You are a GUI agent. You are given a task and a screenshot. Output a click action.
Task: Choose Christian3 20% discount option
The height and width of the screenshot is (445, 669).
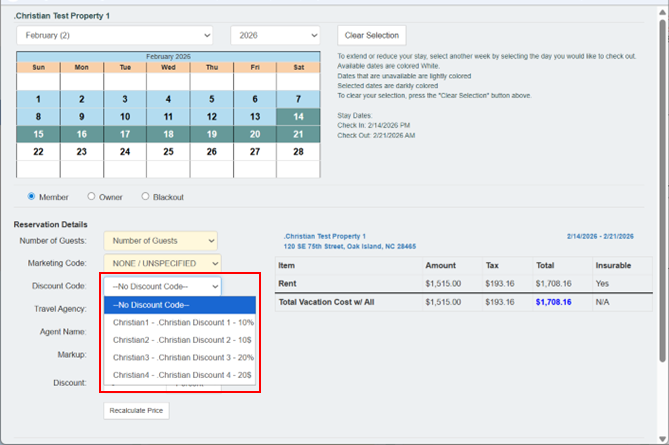[x=182, y=357]
